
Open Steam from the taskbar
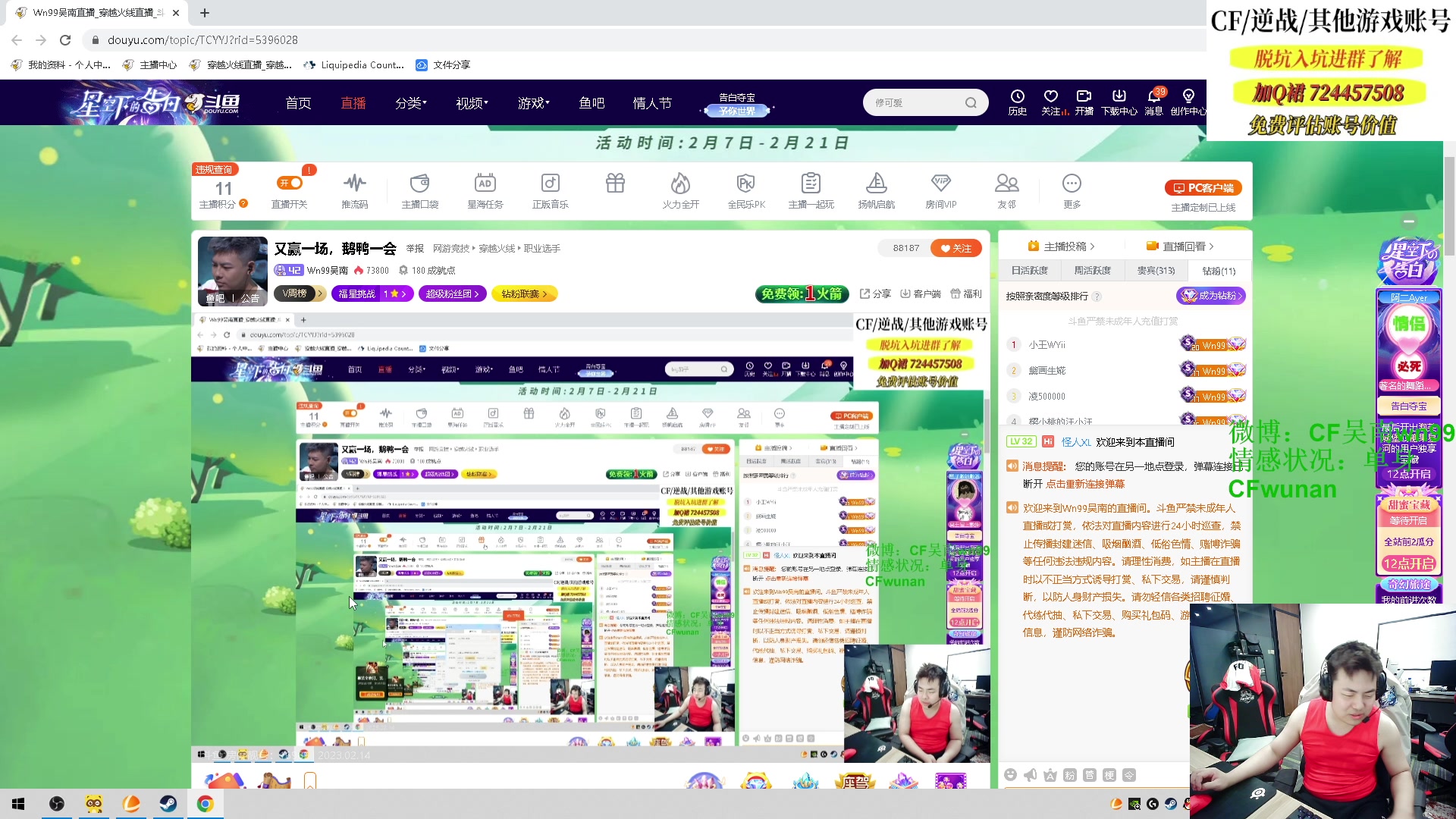[x=168, y=804]
